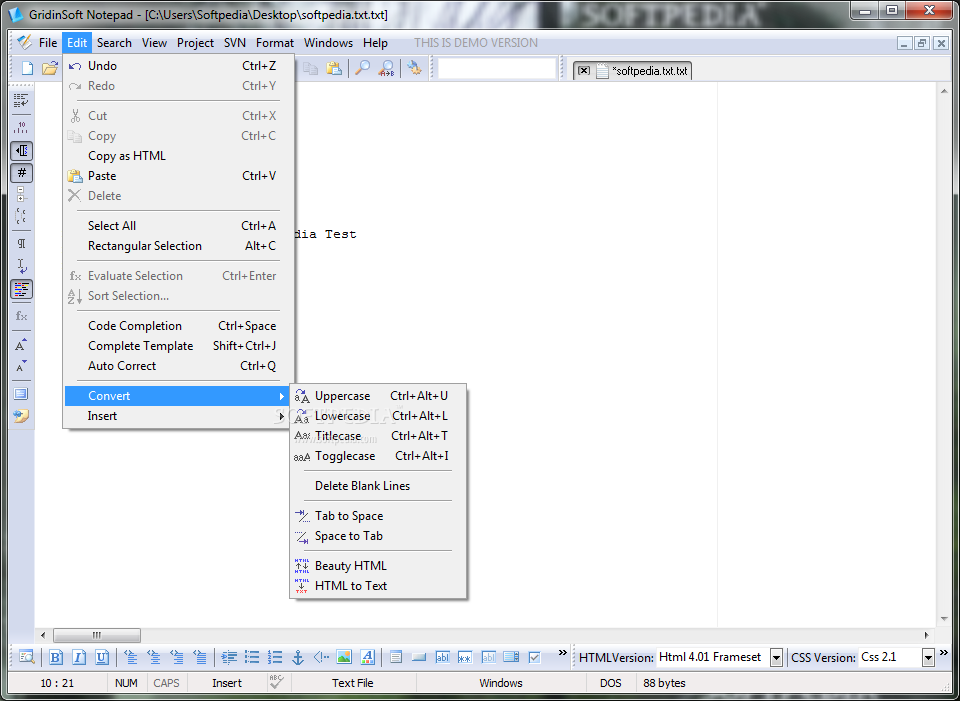Viewport: 960px width, 701px height.
Task: Click the password field (asterisks) icon
Action: pyautogui.click(x=465, y=658)
